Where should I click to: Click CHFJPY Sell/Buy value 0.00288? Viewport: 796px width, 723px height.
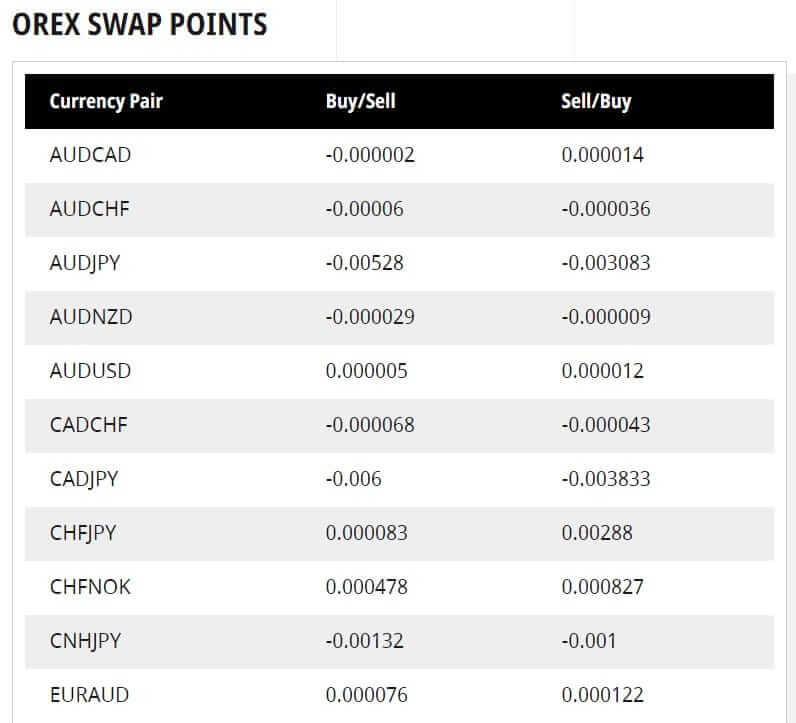(597, 533)
